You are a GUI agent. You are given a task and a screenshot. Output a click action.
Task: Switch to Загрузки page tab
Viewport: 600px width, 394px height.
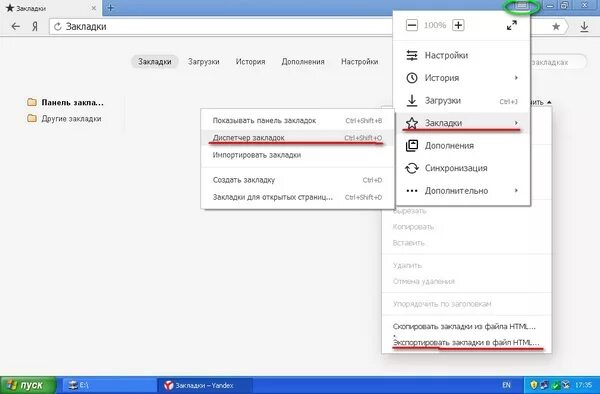tap(204, 62)
